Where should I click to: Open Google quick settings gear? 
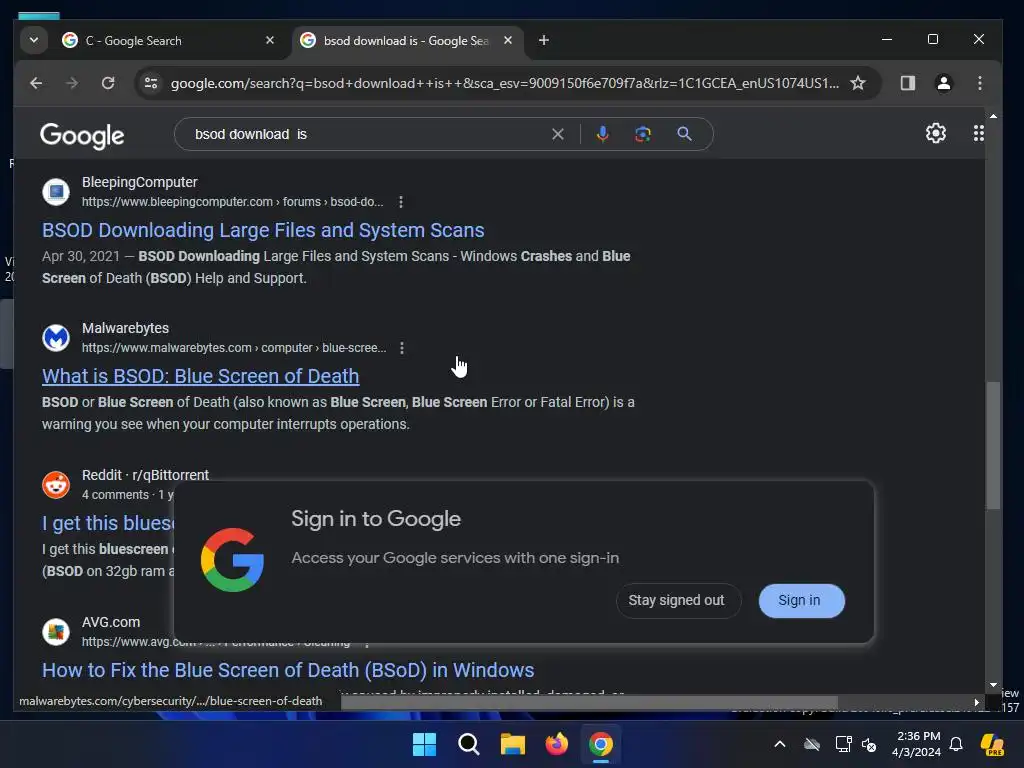click(x=935, y=133)
